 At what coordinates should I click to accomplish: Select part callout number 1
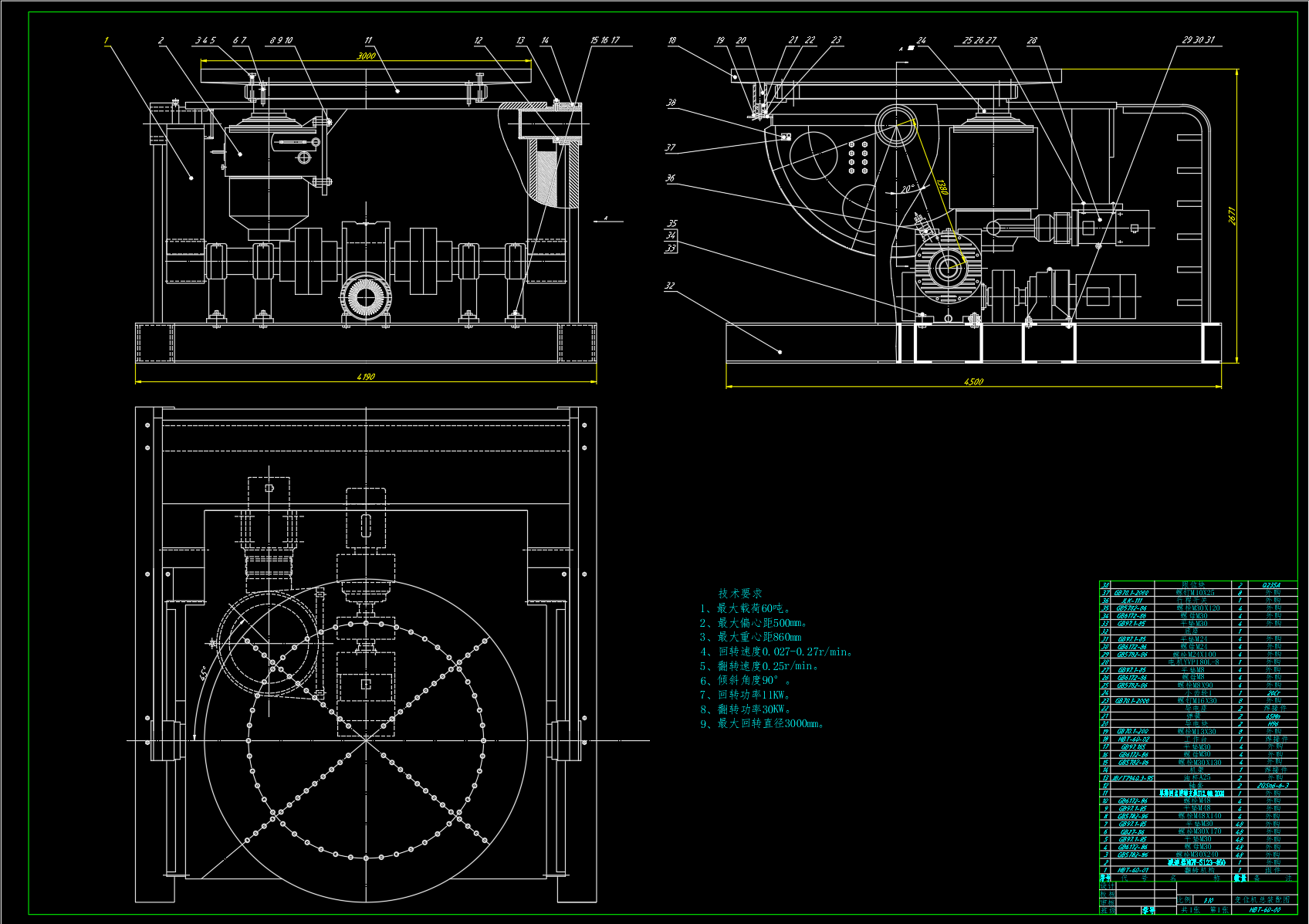pos(107,40)
